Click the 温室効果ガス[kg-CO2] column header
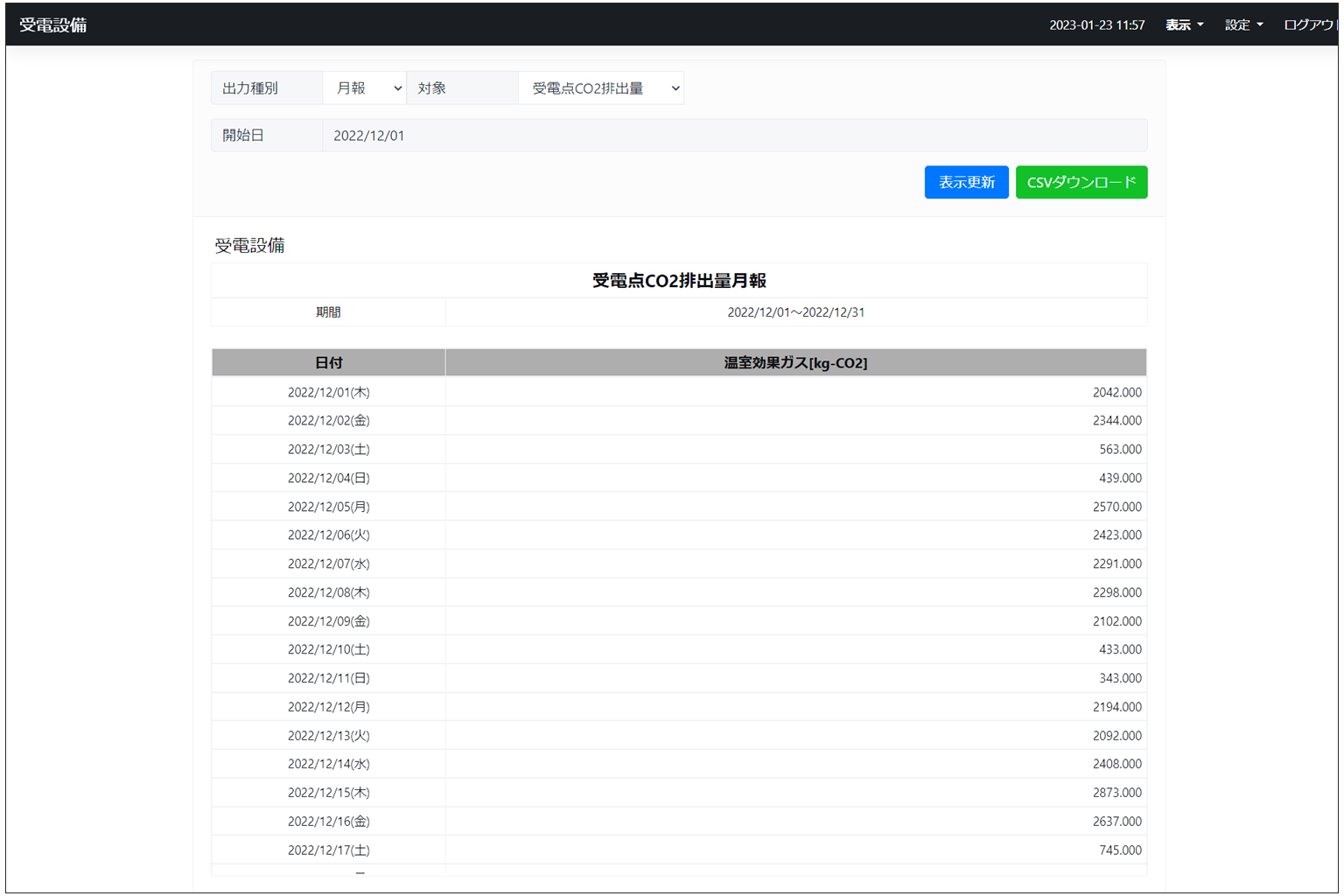The image size is (1344, 896). (794, 362)
